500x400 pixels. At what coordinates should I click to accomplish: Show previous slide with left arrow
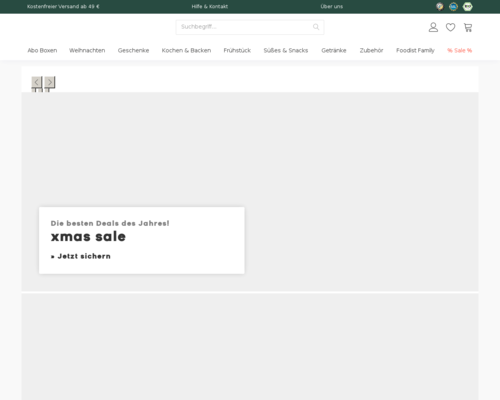[37, 82]
